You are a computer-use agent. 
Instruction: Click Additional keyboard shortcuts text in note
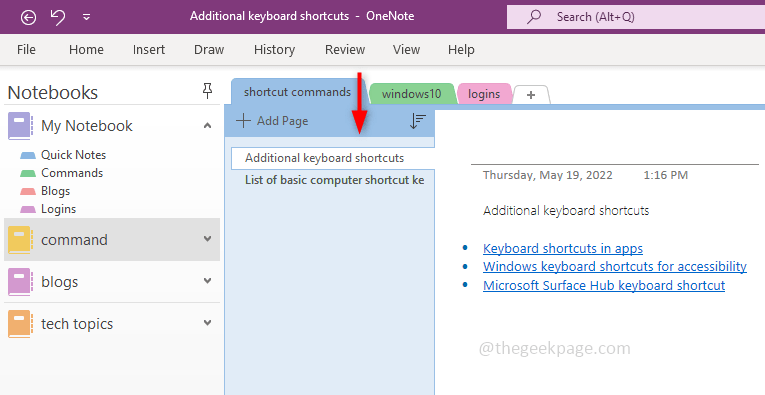click(566, 211)
